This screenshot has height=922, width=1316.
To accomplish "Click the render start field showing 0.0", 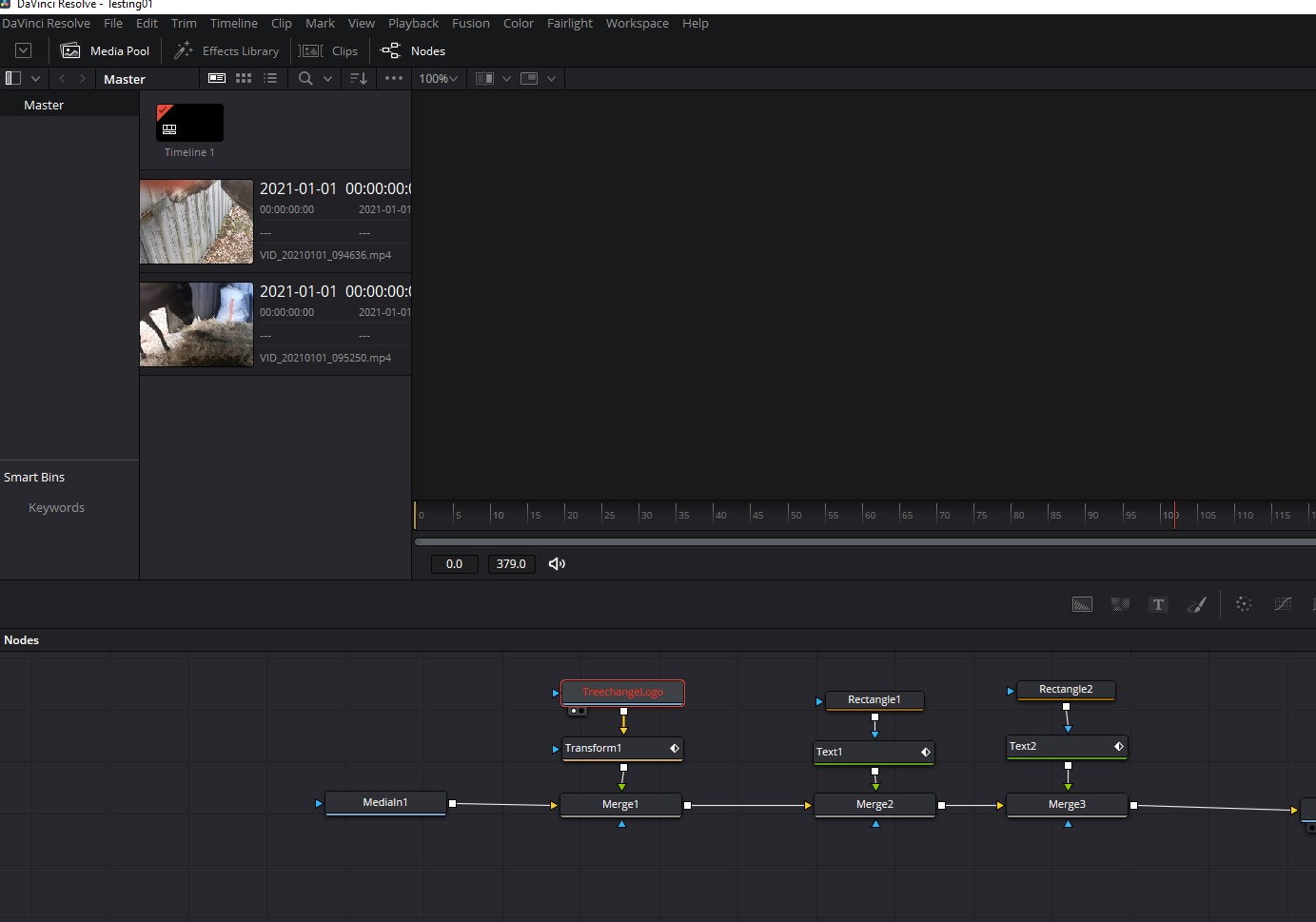I will (x=454, y=563).
